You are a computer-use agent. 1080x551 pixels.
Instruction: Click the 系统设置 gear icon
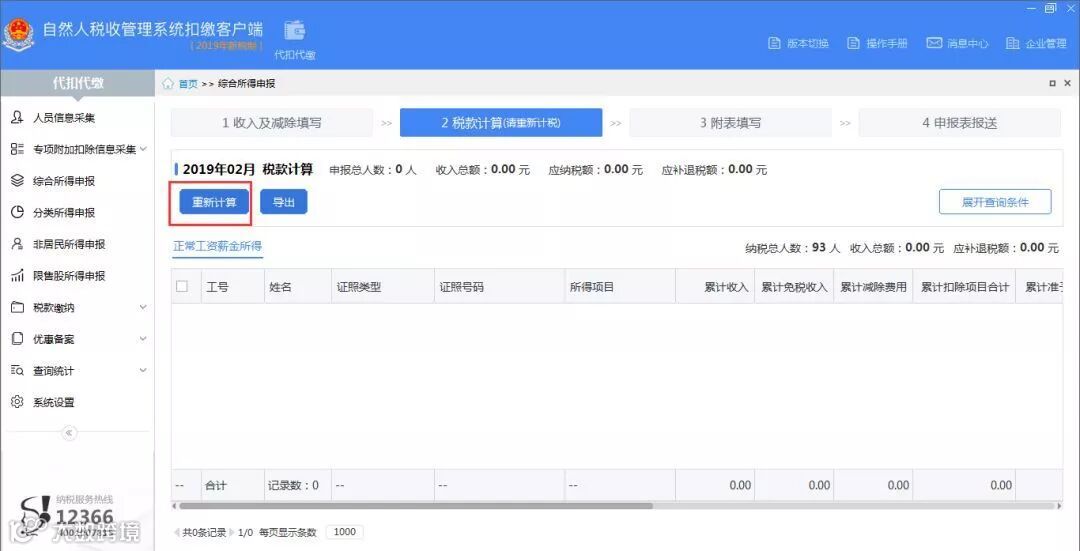(18, 402)
